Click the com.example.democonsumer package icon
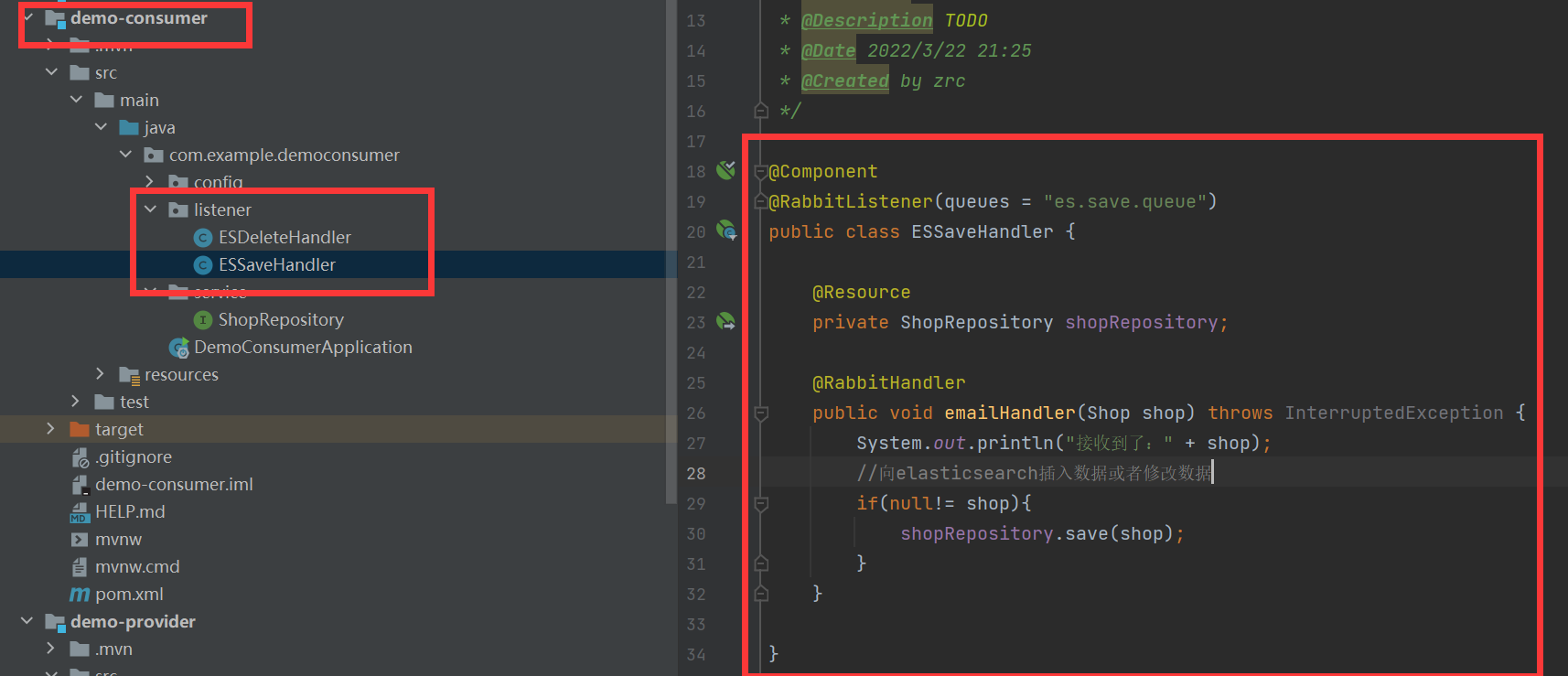 tap(154, 155)
